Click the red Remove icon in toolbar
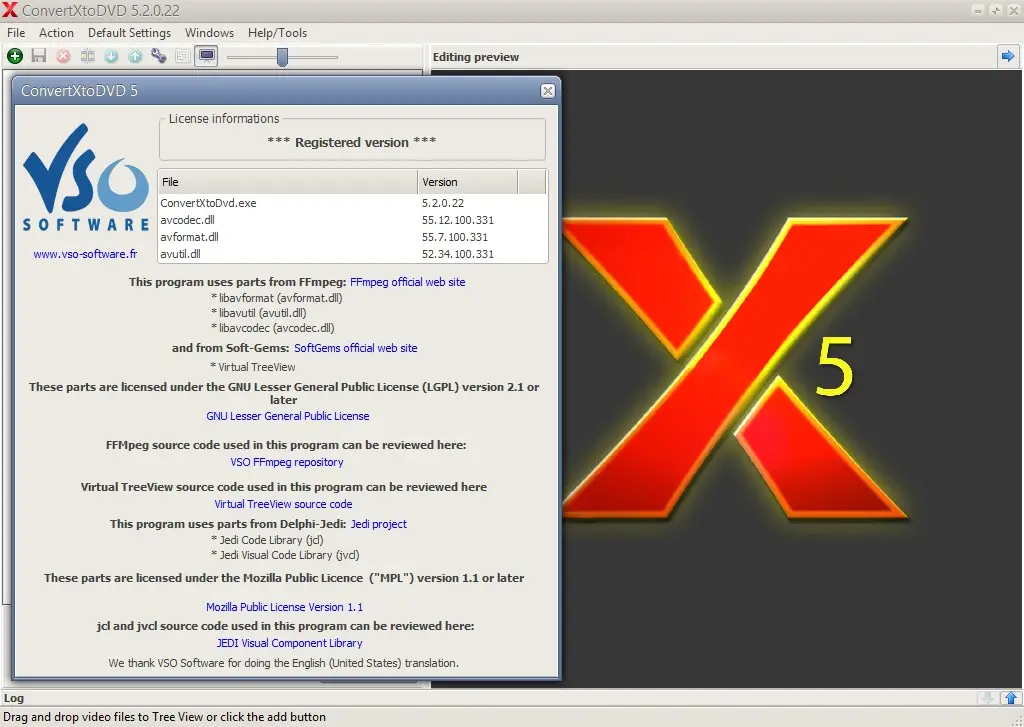 pos(63,56)
